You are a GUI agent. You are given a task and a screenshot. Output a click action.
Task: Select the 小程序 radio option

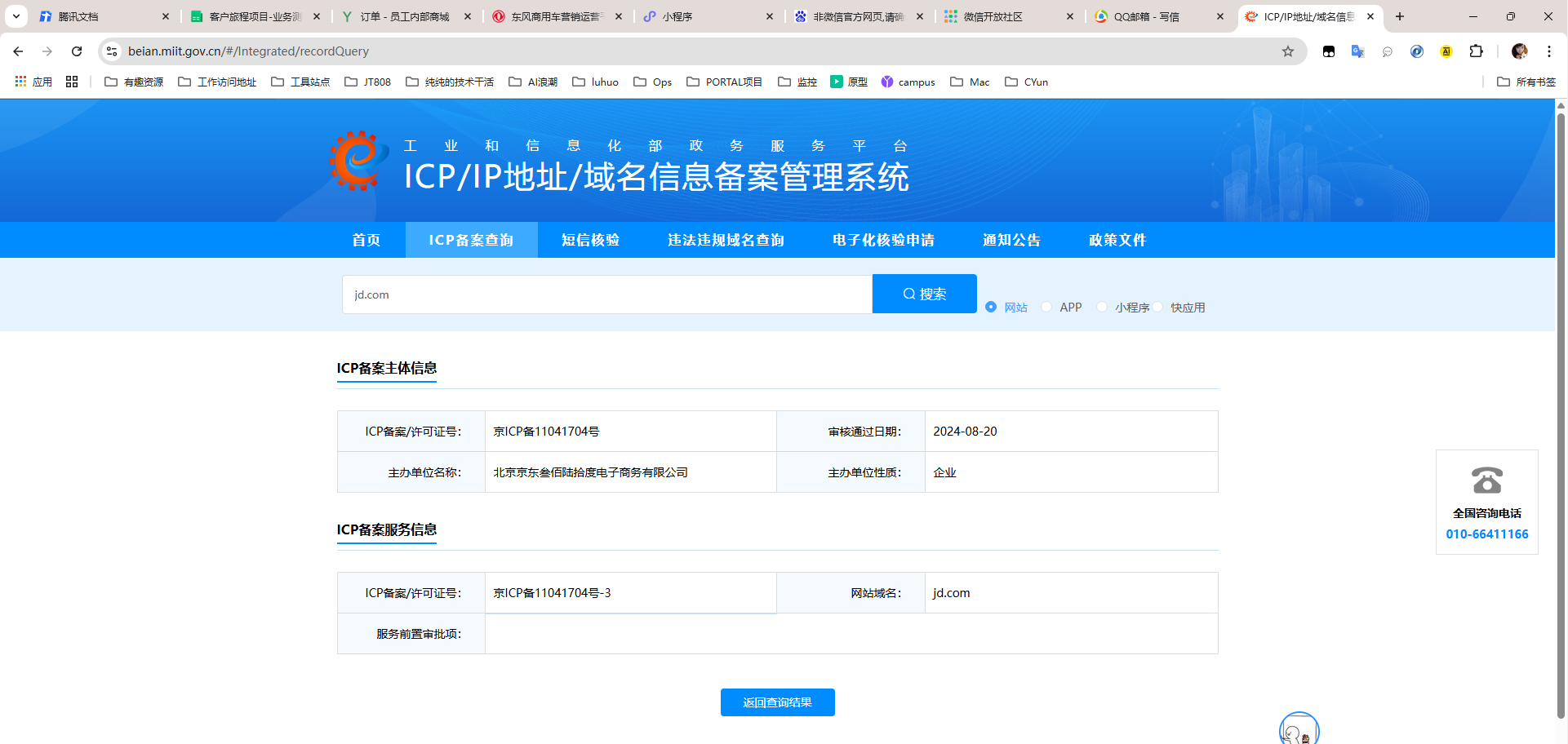[1102, 307]
